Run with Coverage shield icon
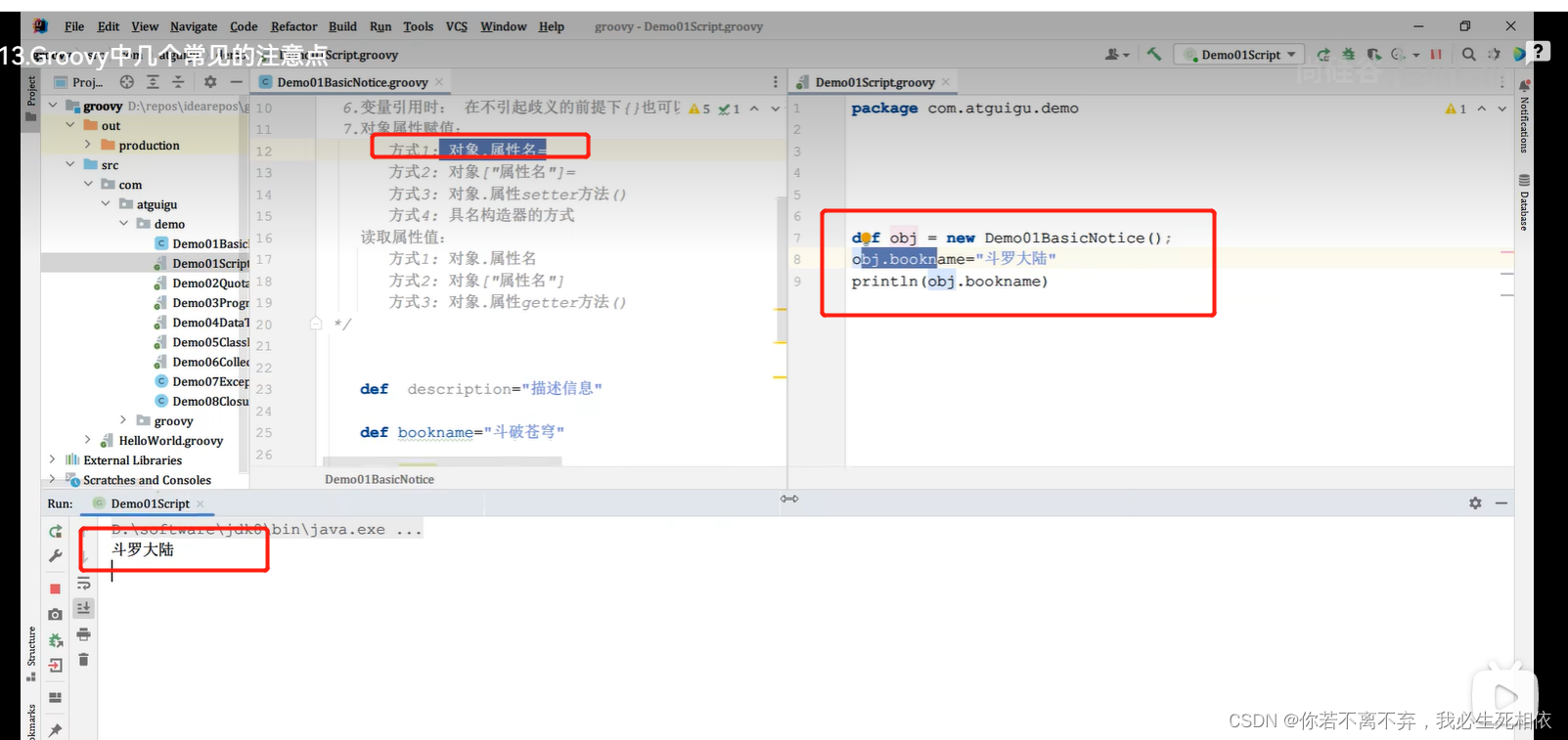The width and height of the screenshot is (1568, 740). pyautogui.click(x=1374, y=55)
